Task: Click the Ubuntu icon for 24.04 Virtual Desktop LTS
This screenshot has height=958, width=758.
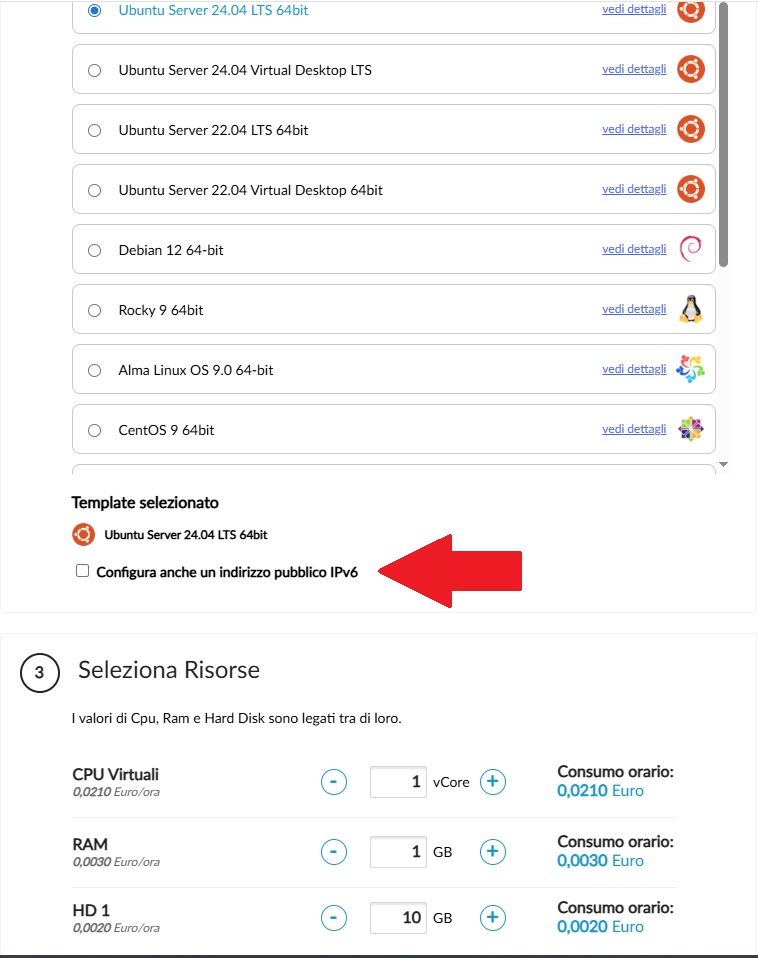Action: point(691,69)
